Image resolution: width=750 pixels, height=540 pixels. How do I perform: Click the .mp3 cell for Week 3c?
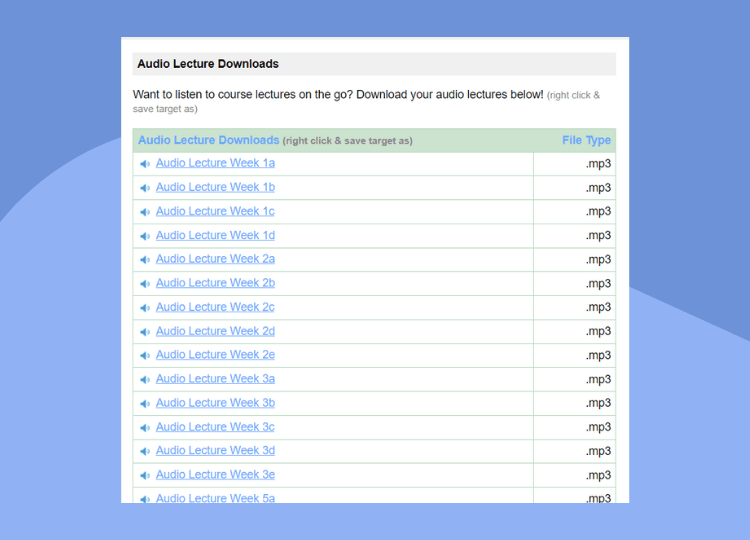pos(574,427)
